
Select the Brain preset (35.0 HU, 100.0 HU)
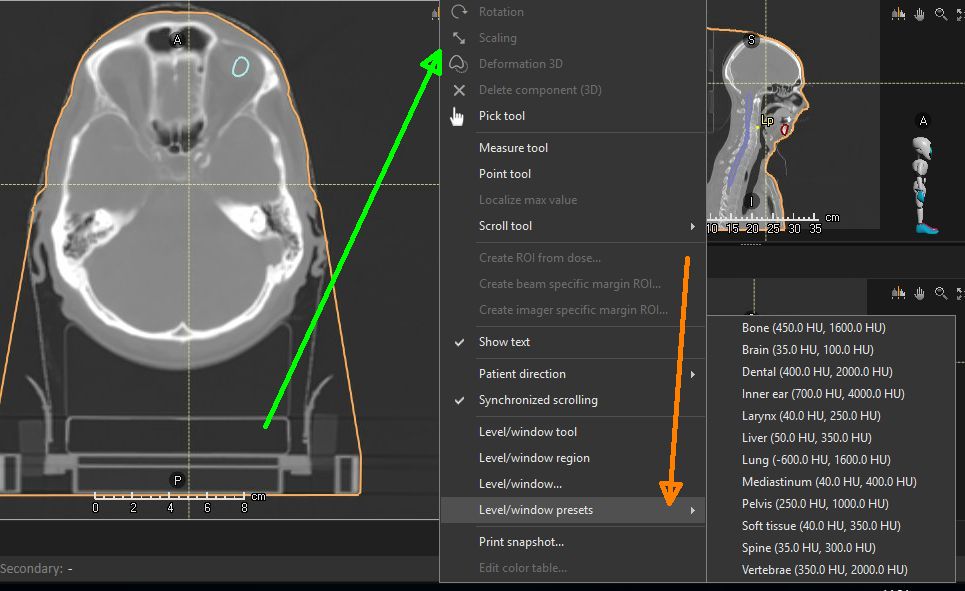pyautogui.click(x=807, y=350)
